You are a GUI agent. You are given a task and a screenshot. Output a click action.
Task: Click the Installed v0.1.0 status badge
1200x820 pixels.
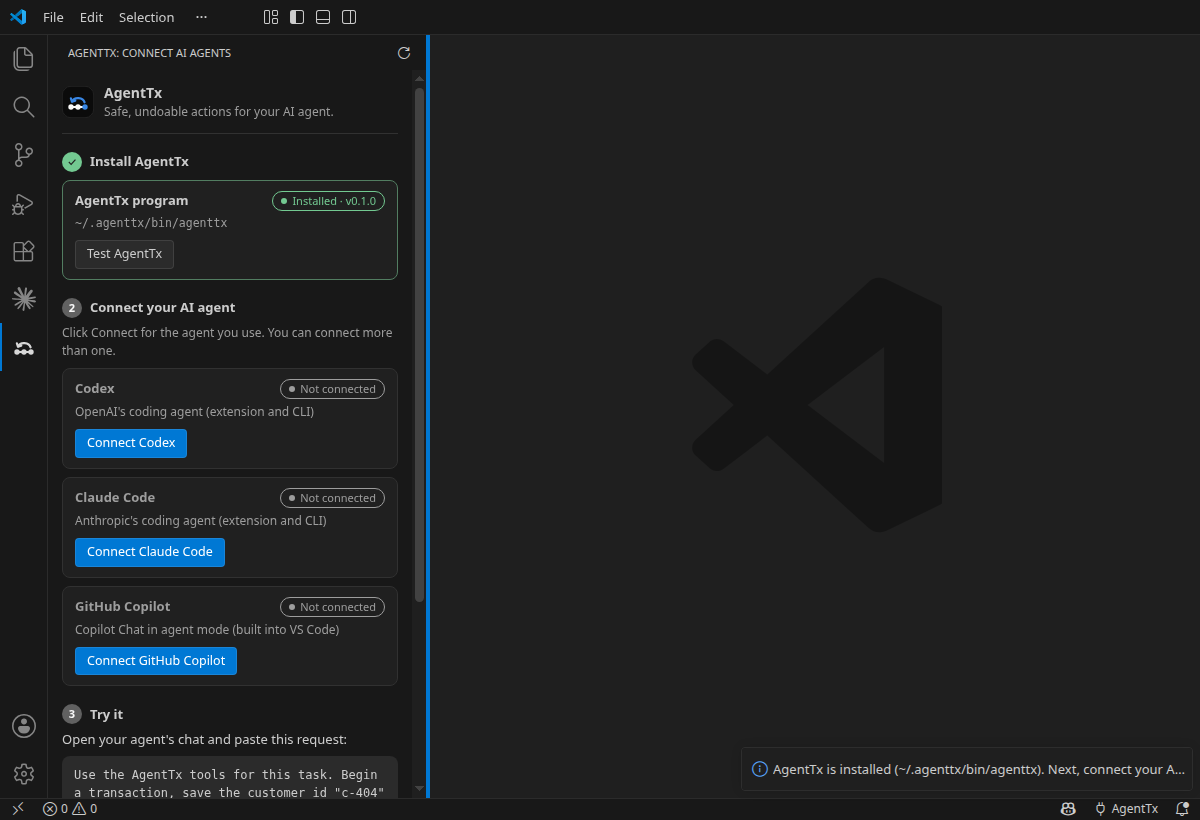[x=328, y=201]
